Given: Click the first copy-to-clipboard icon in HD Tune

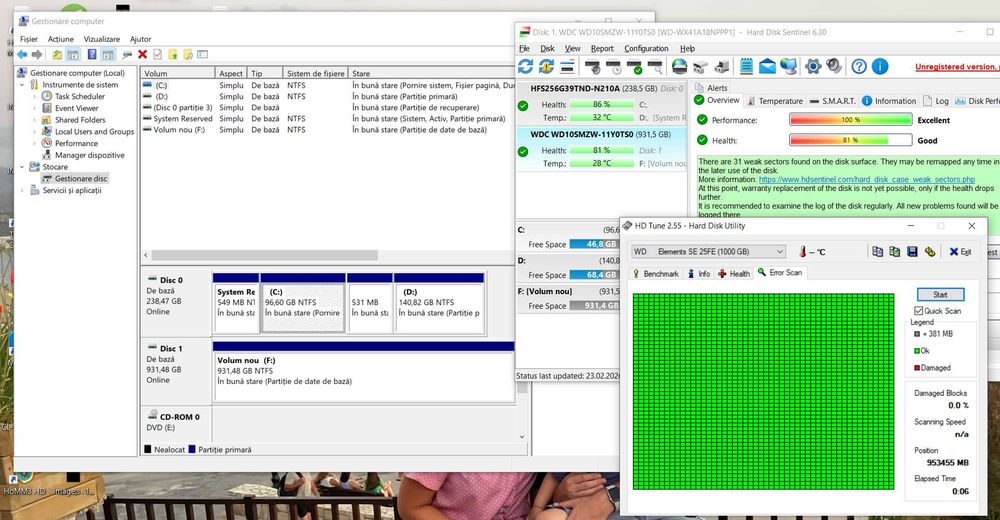Looking at the screenshot, I should (878, 252).
